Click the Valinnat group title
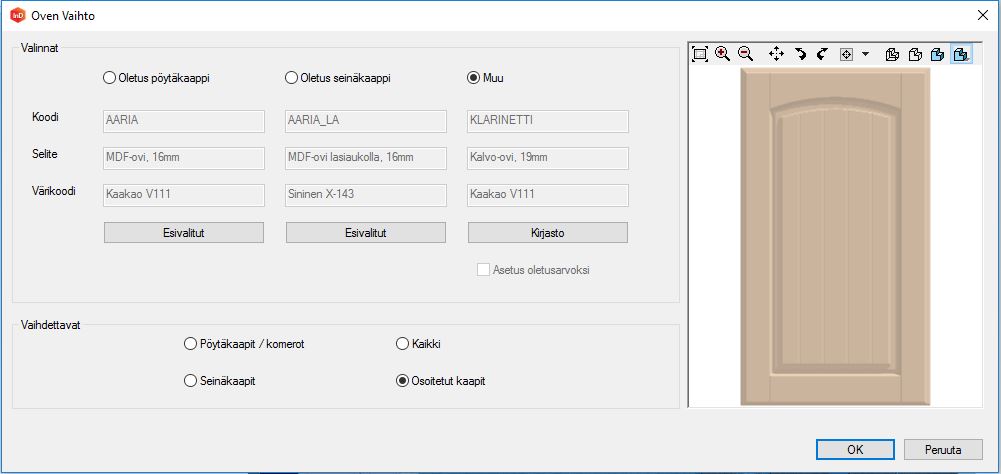 click(40, 47)
